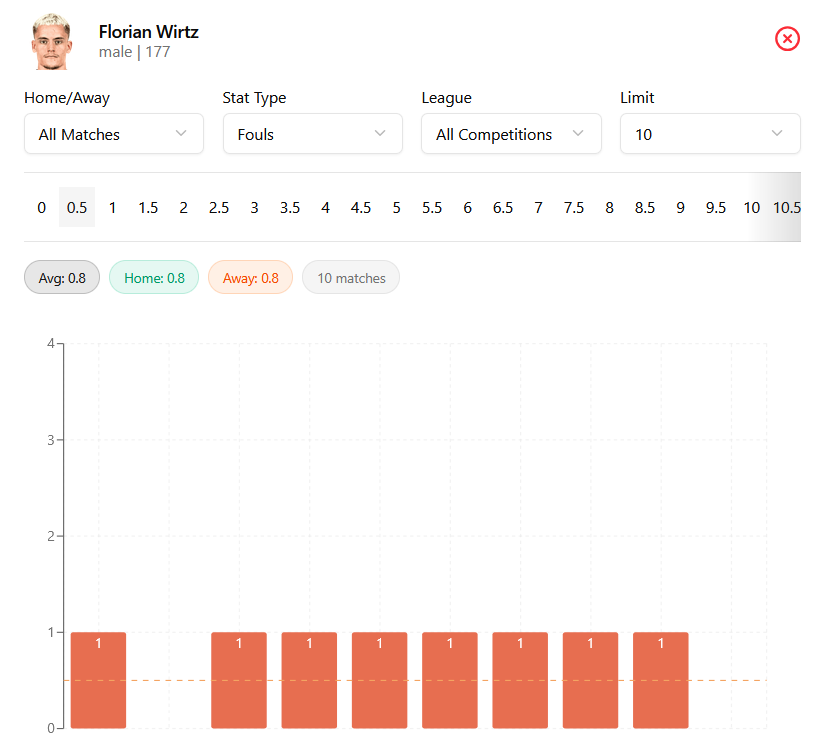Screen dimensions: 820x743
Task: Click the 10 matches badge
Action: pyautogui.click(x=351, y=278)
